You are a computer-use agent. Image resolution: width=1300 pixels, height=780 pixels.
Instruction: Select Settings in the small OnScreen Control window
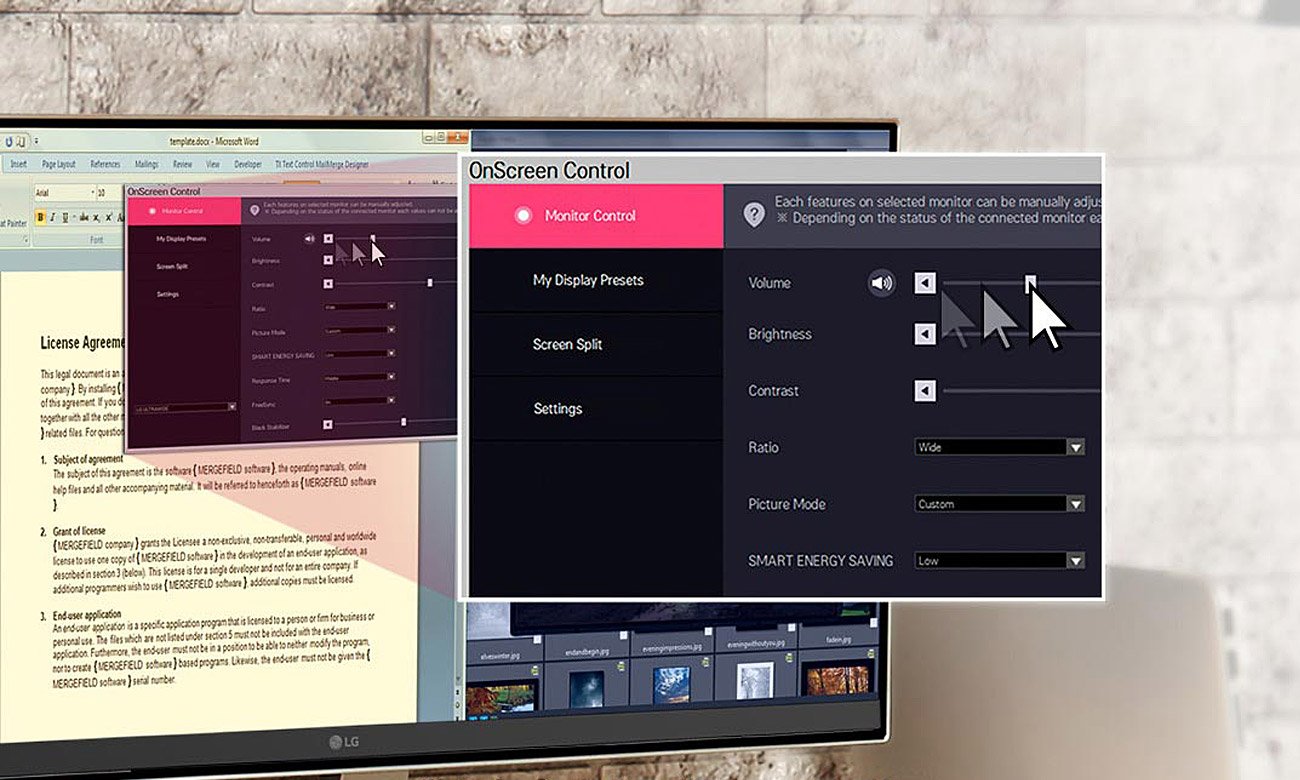[x=168, y=294]
